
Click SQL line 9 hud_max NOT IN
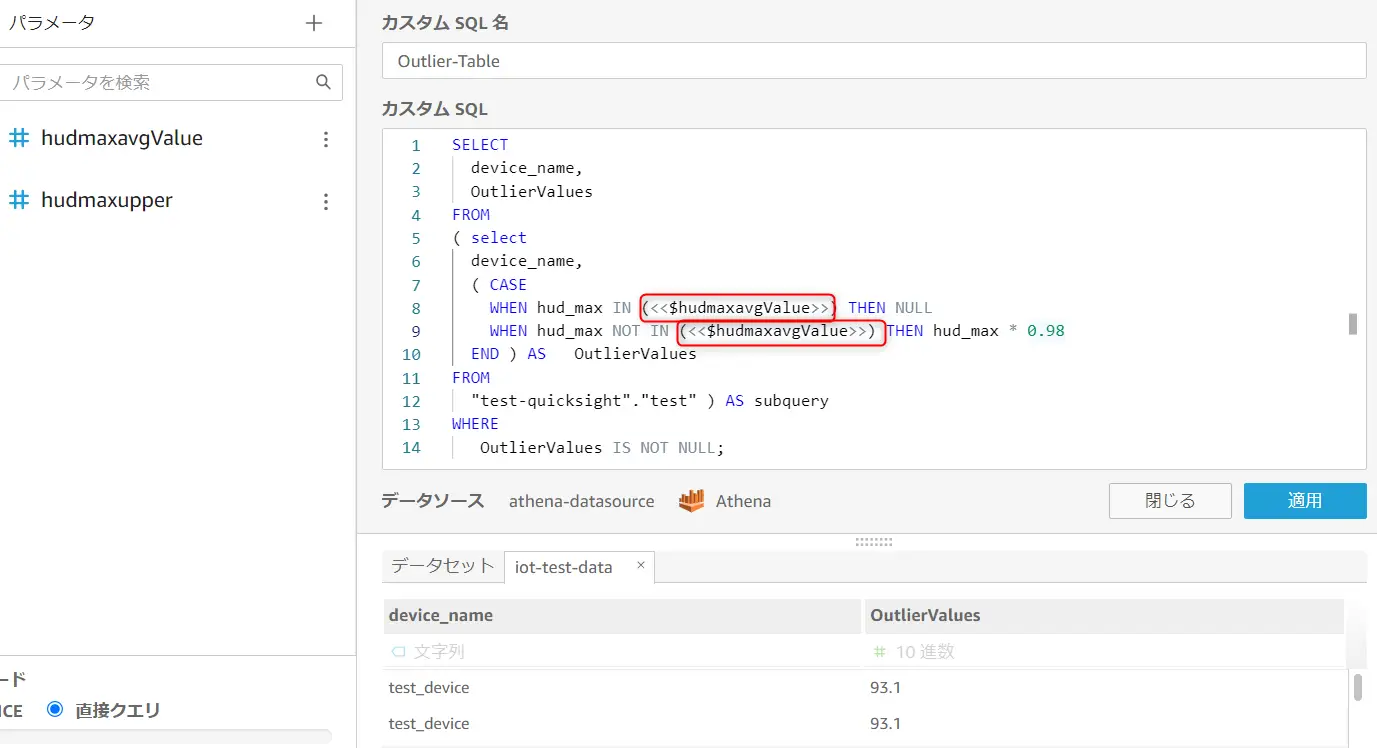[x=603, y=331]
